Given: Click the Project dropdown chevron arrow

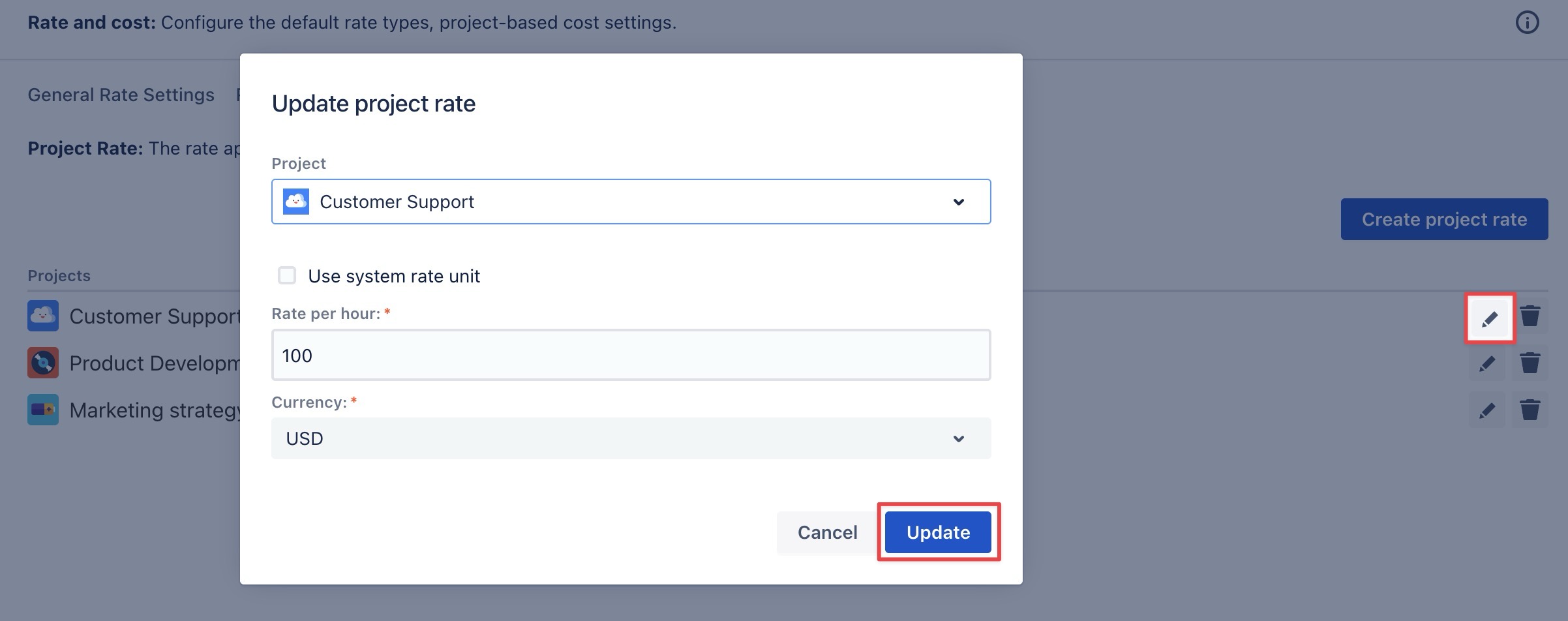Looking at the screenshot, I should [958, 202].
